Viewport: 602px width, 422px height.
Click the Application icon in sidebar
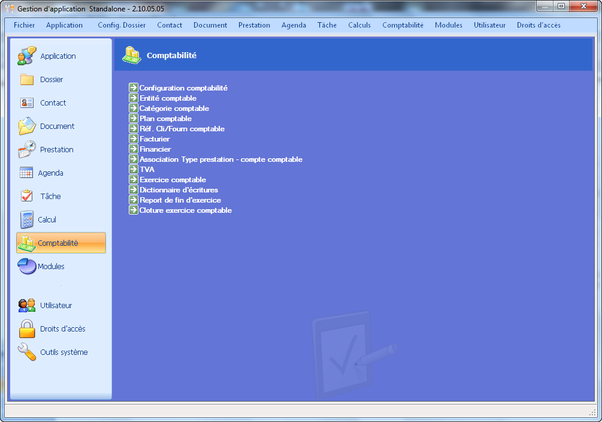tap(27, 56)
